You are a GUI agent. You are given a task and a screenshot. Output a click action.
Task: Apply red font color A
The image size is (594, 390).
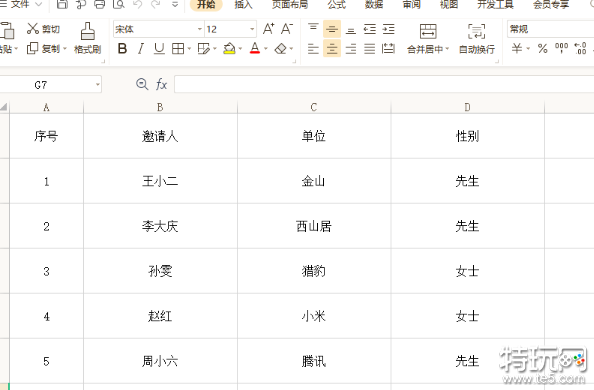pyautogui.click(x=255, y=49)
